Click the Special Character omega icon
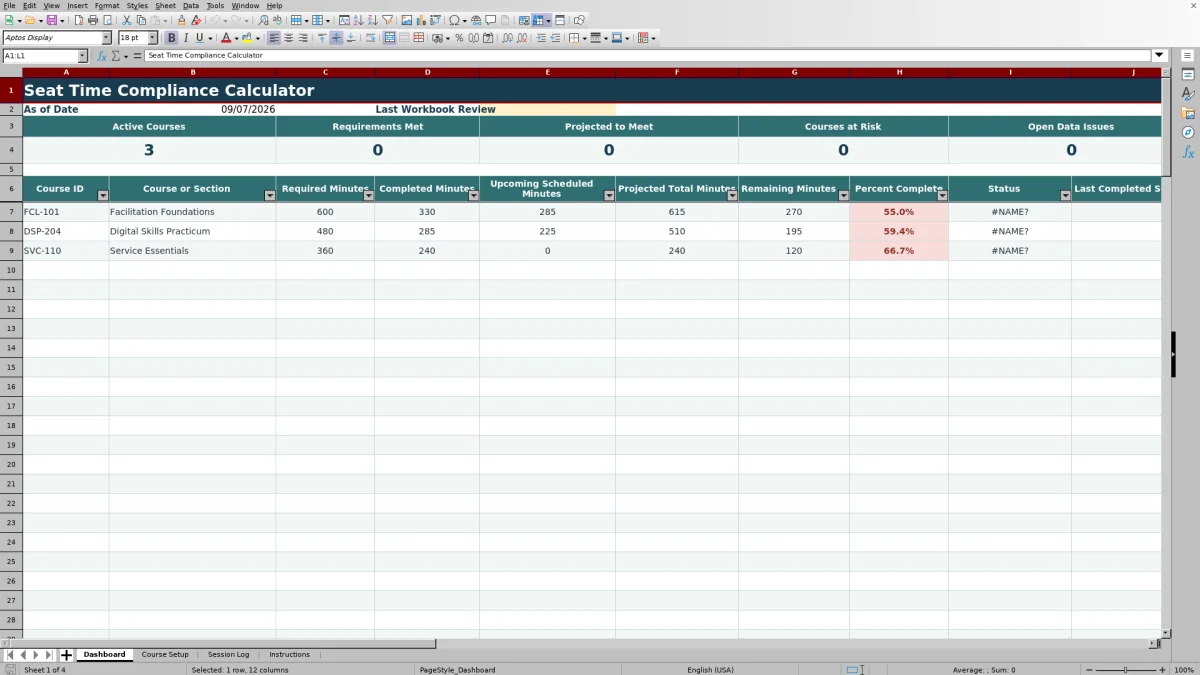1200x675 pixels. 454,20
